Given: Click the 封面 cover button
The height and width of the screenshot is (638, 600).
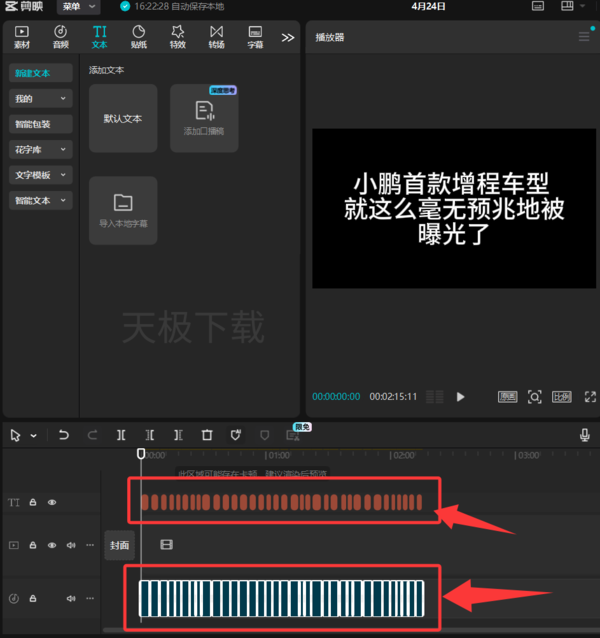Looking at the screenshot, I should click(x=120, y=545).
